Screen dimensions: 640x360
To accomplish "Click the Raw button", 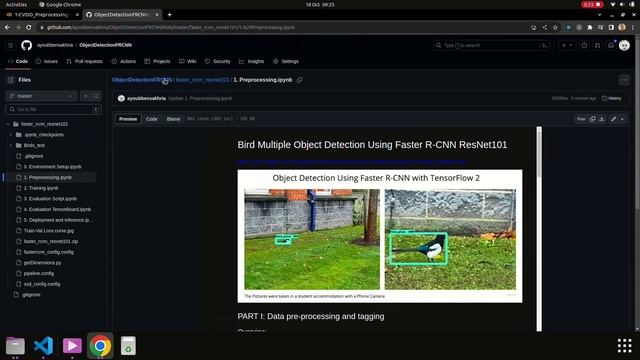I will [x=581, y=119].
